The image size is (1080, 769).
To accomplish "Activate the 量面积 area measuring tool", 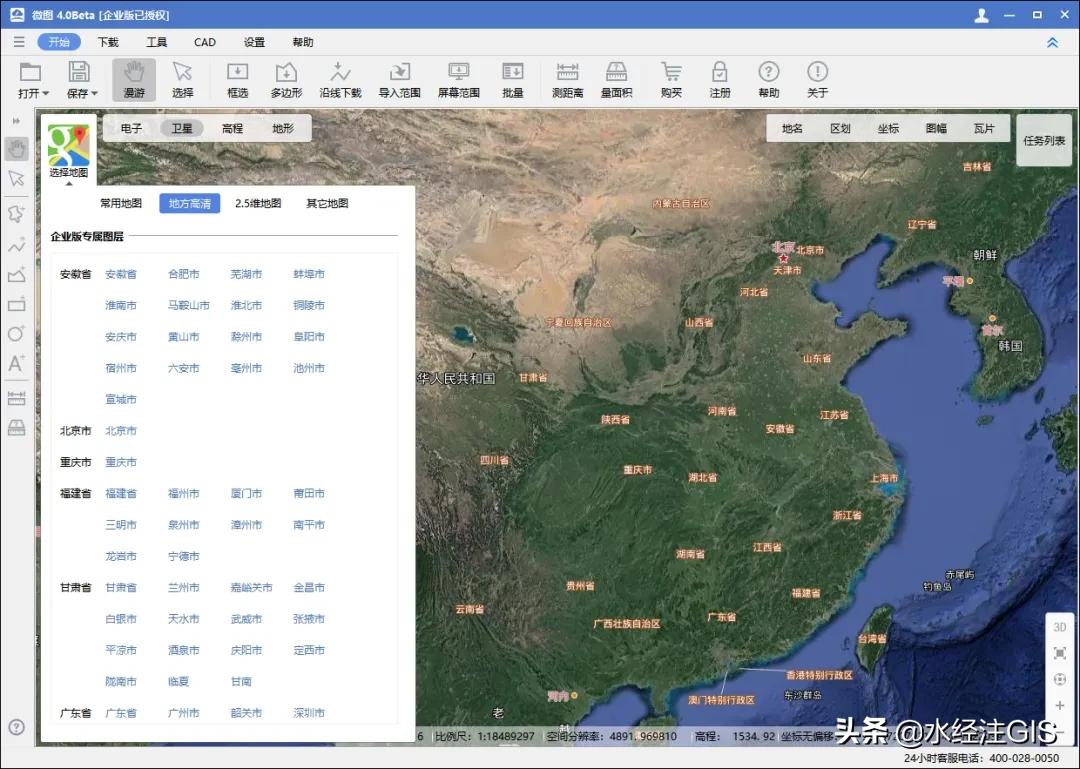I will pos(616,79).
